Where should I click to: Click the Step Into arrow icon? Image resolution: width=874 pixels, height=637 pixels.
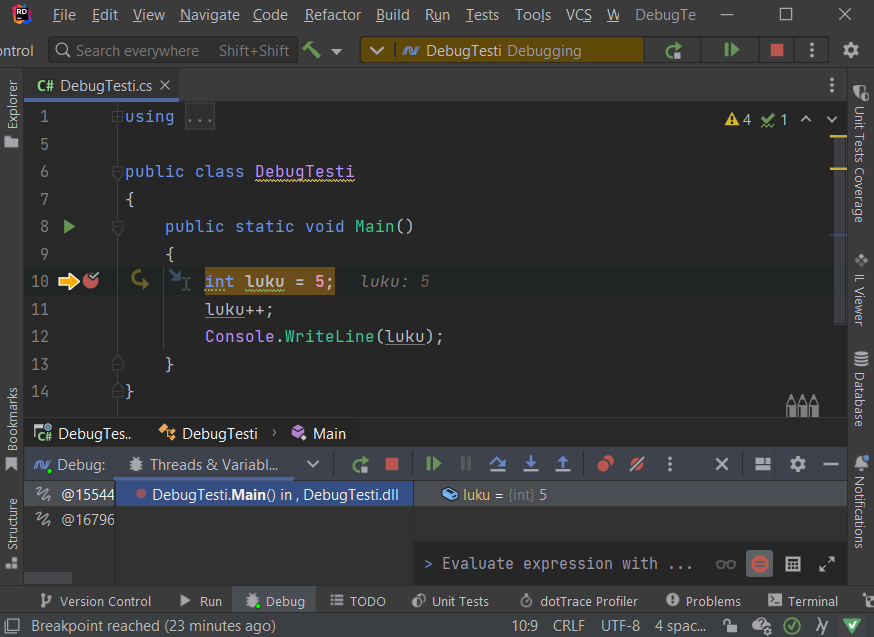pyautogui.click(x=530, y=464)
